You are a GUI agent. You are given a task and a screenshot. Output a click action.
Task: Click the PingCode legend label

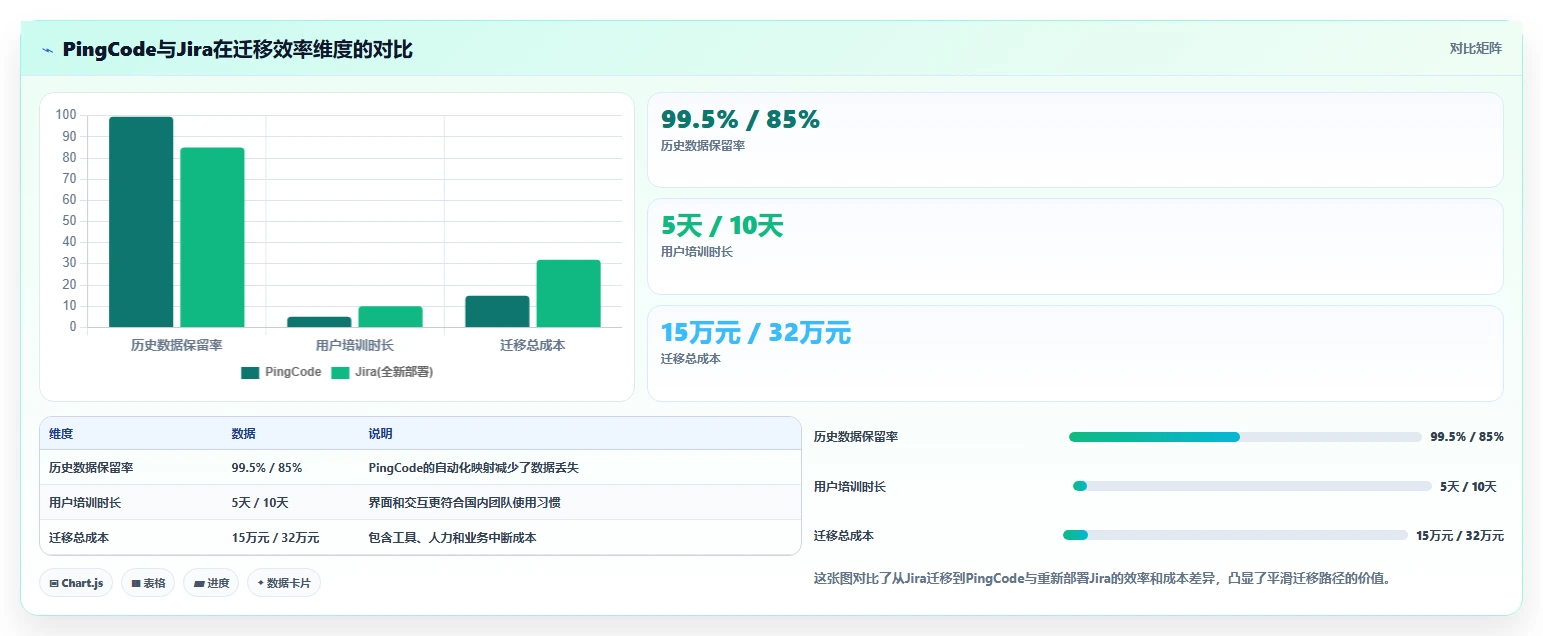tap(293, 372)
